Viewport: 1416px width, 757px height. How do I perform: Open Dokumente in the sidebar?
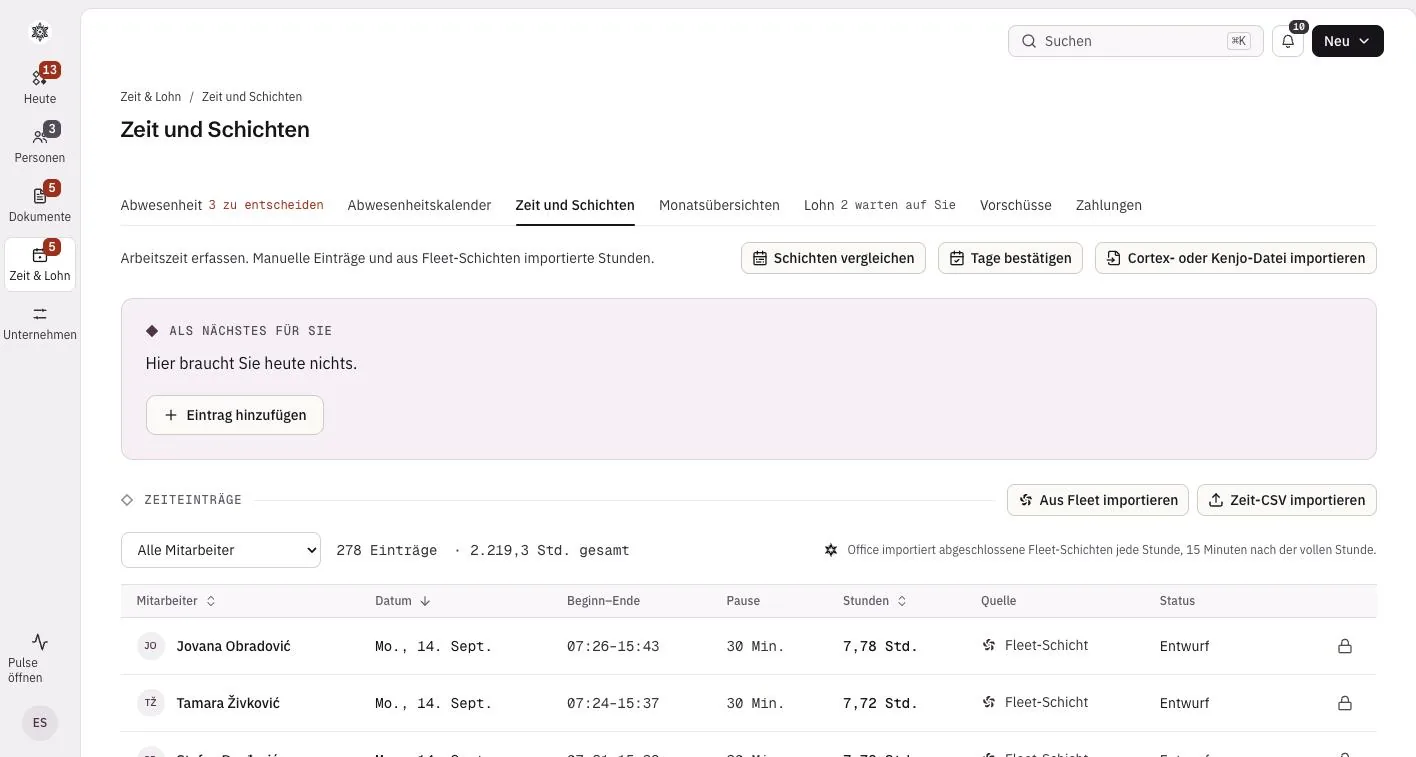point(40,202)
